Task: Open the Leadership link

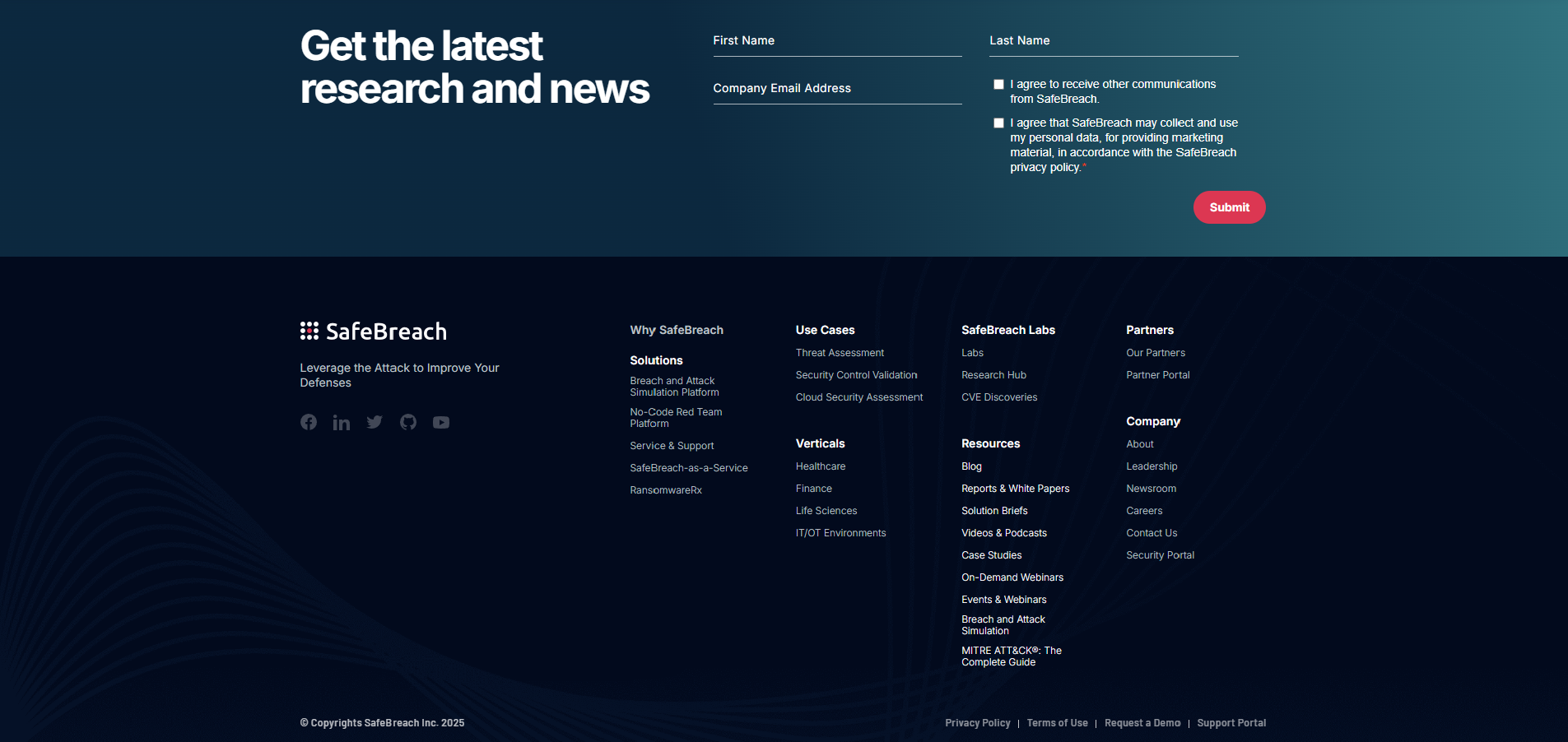Action: pyautogui.click(x=1152, y=466)
